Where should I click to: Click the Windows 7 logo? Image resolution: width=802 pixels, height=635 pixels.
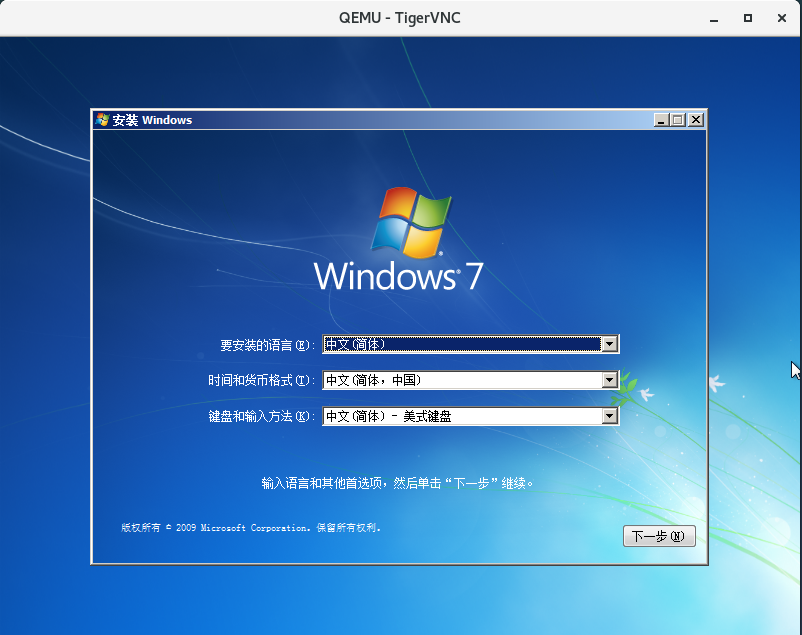(x=399, y=239)
